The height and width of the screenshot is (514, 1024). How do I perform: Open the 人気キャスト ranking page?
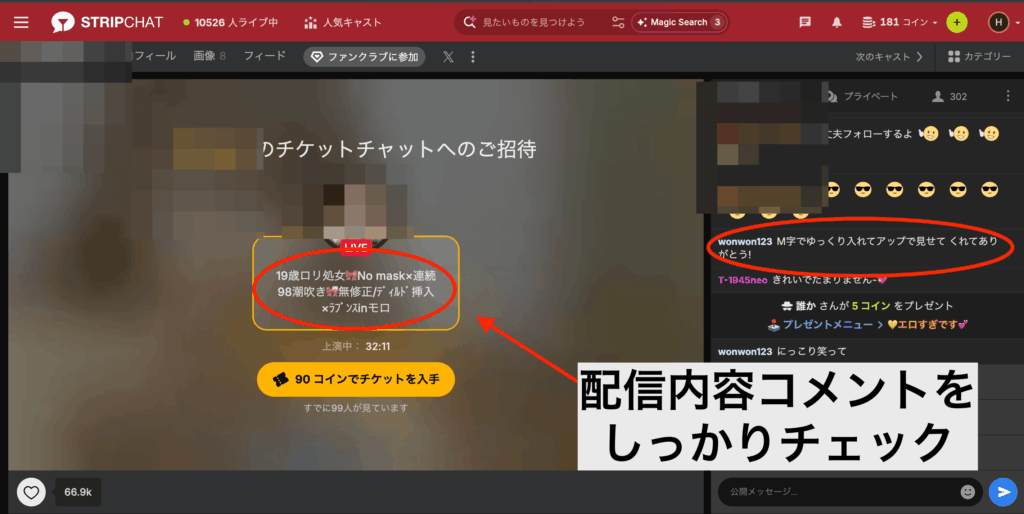(x=342, y=22)
